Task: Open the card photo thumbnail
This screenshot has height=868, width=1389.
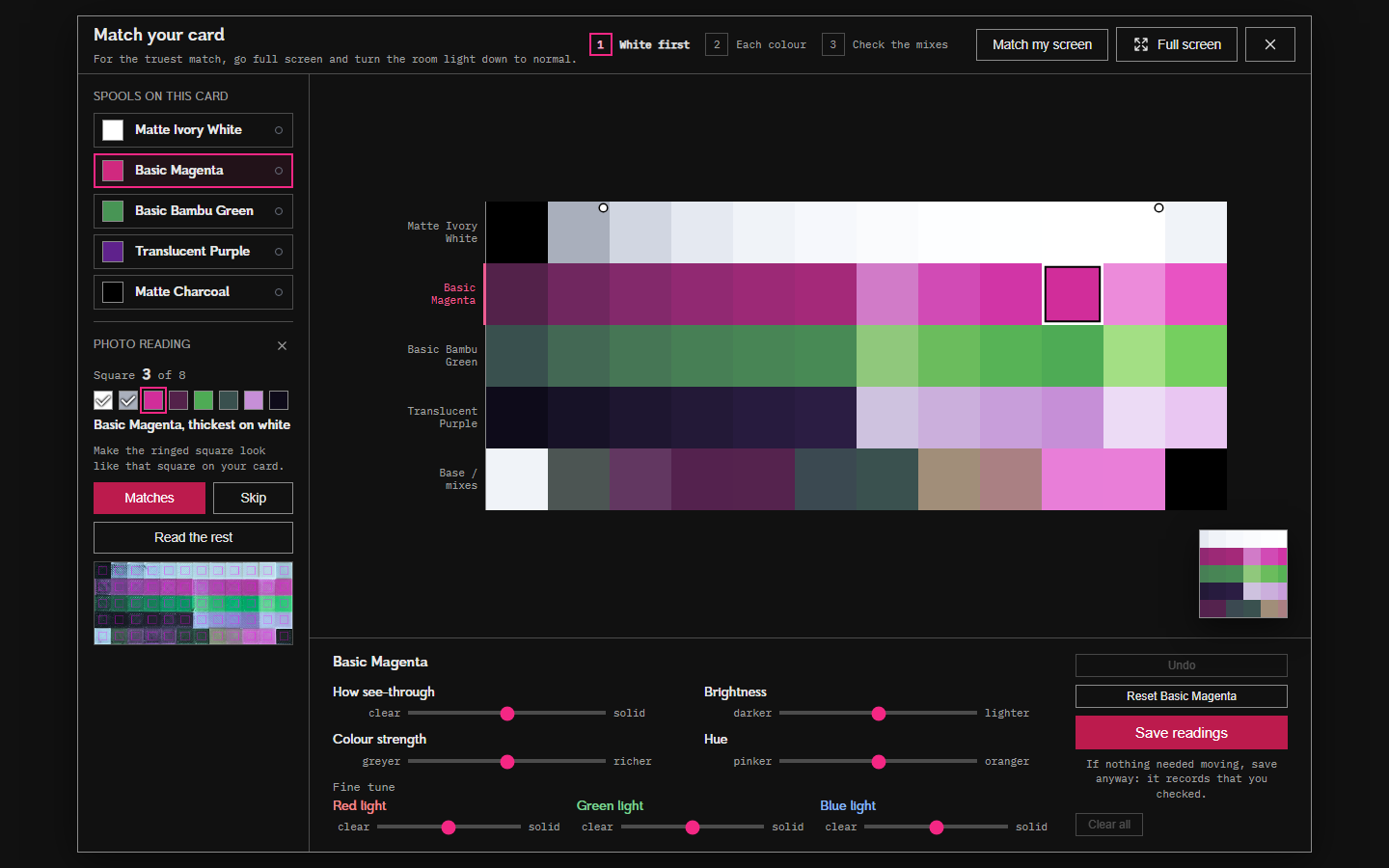Action: pos(193,603)
